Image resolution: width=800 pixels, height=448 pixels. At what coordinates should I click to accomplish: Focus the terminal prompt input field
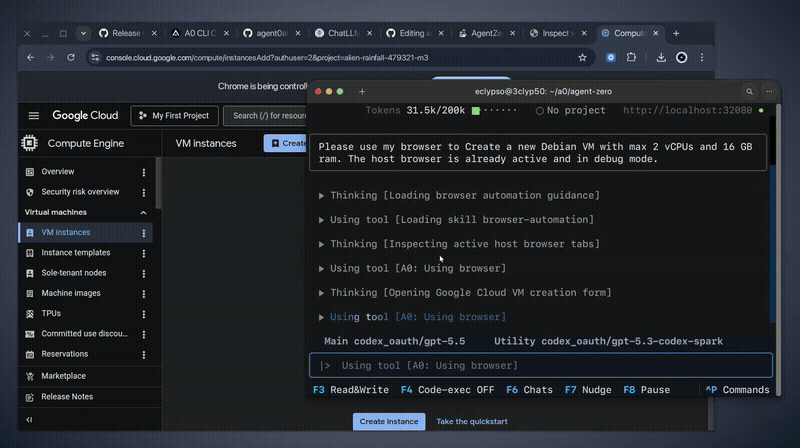(x=541, y=365)
